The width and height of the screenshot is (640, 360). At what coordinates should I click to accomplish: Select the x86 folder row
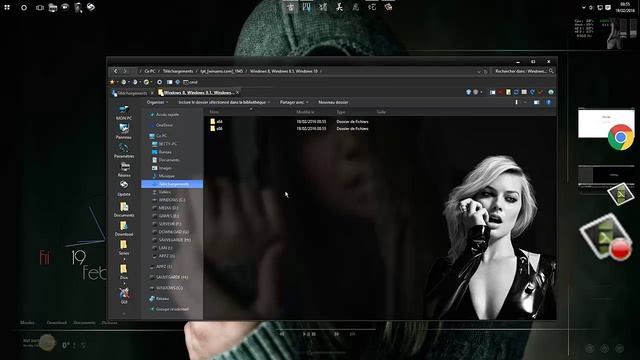(x=290, y=129)
